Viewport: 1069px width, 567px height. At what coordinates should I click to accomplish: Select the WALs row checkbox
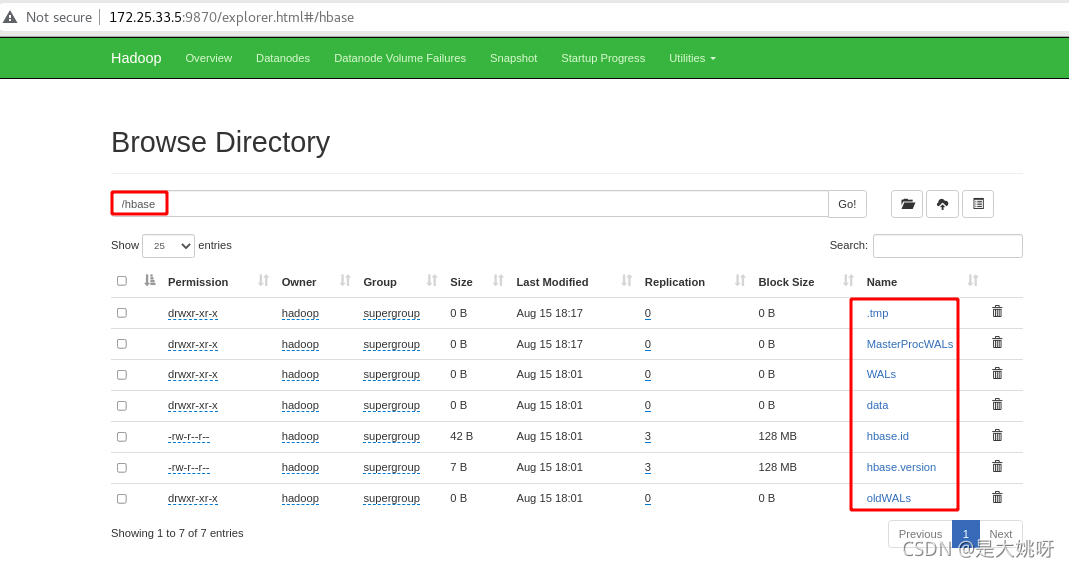coord(122,375)
